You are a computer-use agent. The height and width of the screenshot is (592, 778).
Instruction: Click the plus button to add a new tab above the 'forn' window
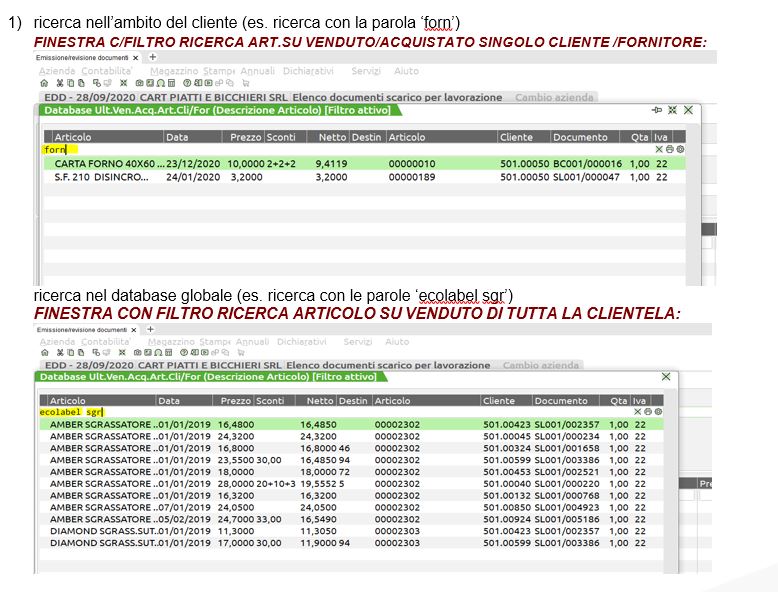[152, 58]
